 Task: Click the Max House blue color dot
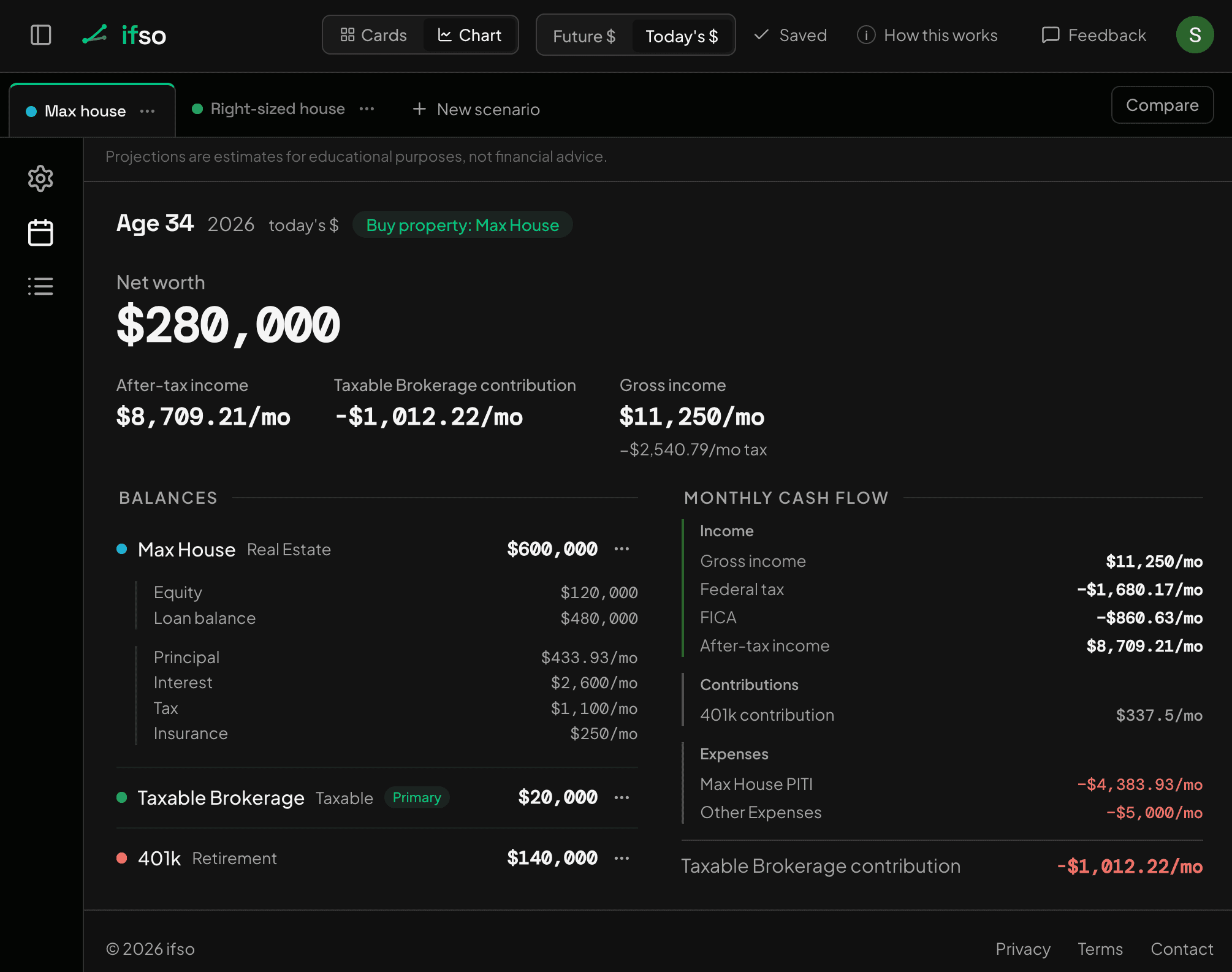click(x=121, y=549)
